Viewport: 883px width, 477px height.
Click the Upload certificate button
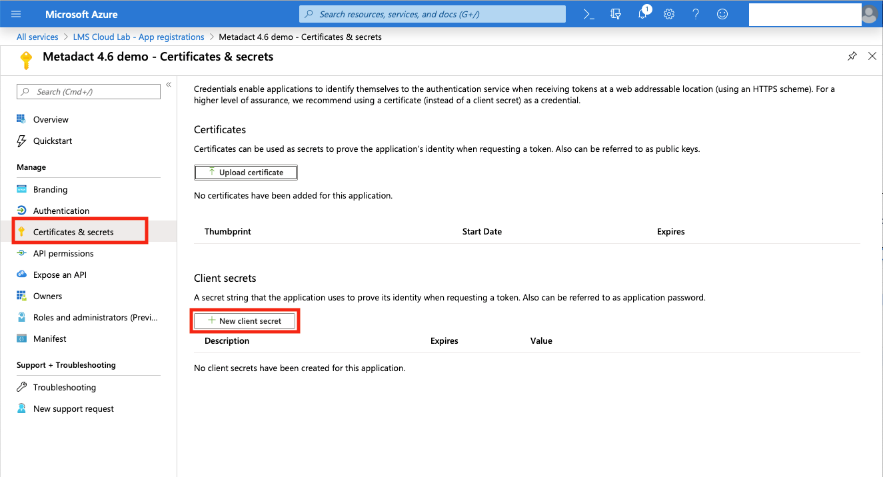tap(246, 172)
